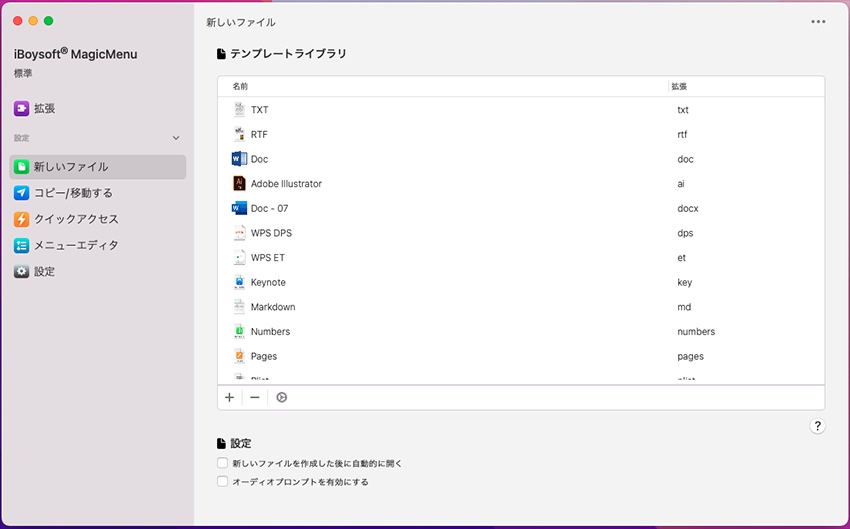Open the 拡張 extensions section icon
This screenshot has width=850, height=529.
pyautogui.click(x=21, y=108)
